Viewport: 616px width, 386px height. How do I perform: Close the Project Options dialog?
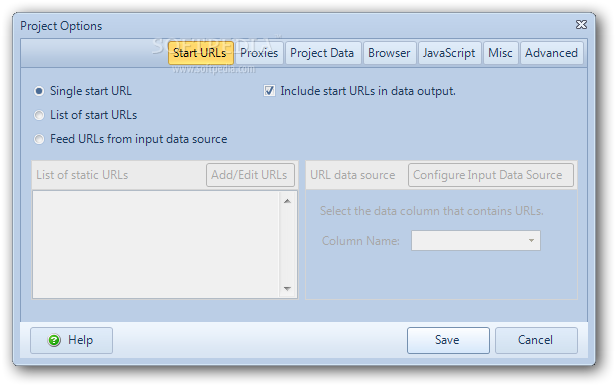point(581,25)
